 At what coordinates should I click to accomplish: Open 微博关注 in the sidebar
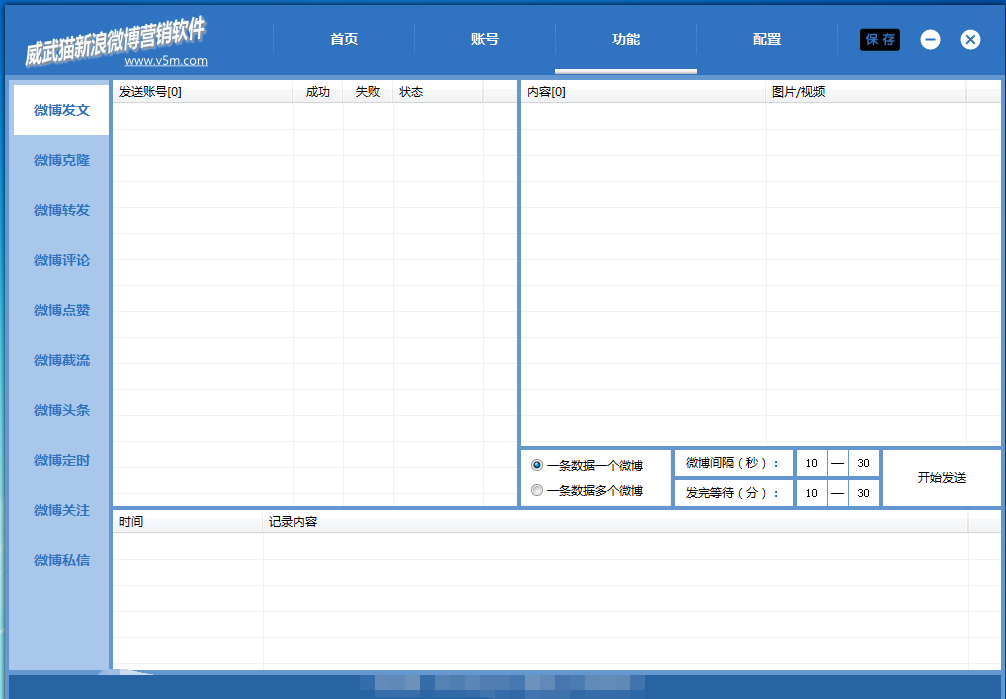click(x=62, y=511)
